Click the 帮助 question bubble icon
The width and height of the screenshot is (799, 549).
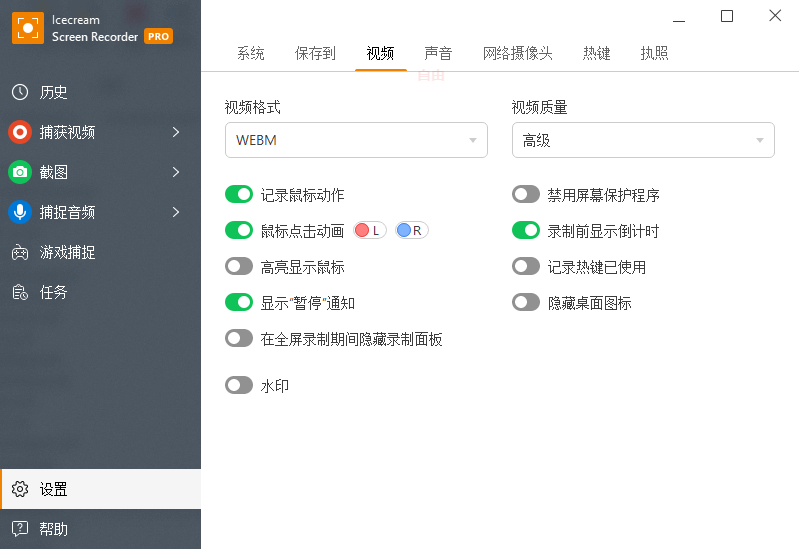pyautogui.click(x=20, y=529)
